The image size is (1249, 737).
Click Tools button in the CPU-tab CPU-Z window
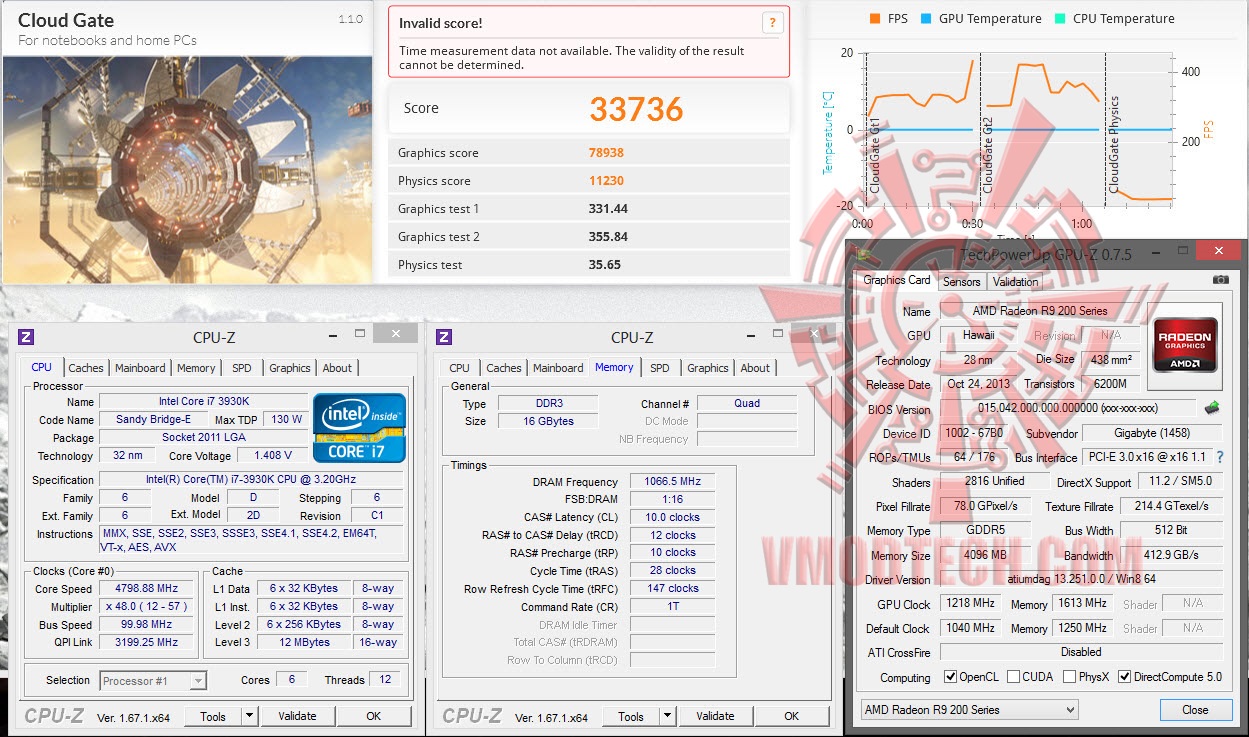point(212,716)
